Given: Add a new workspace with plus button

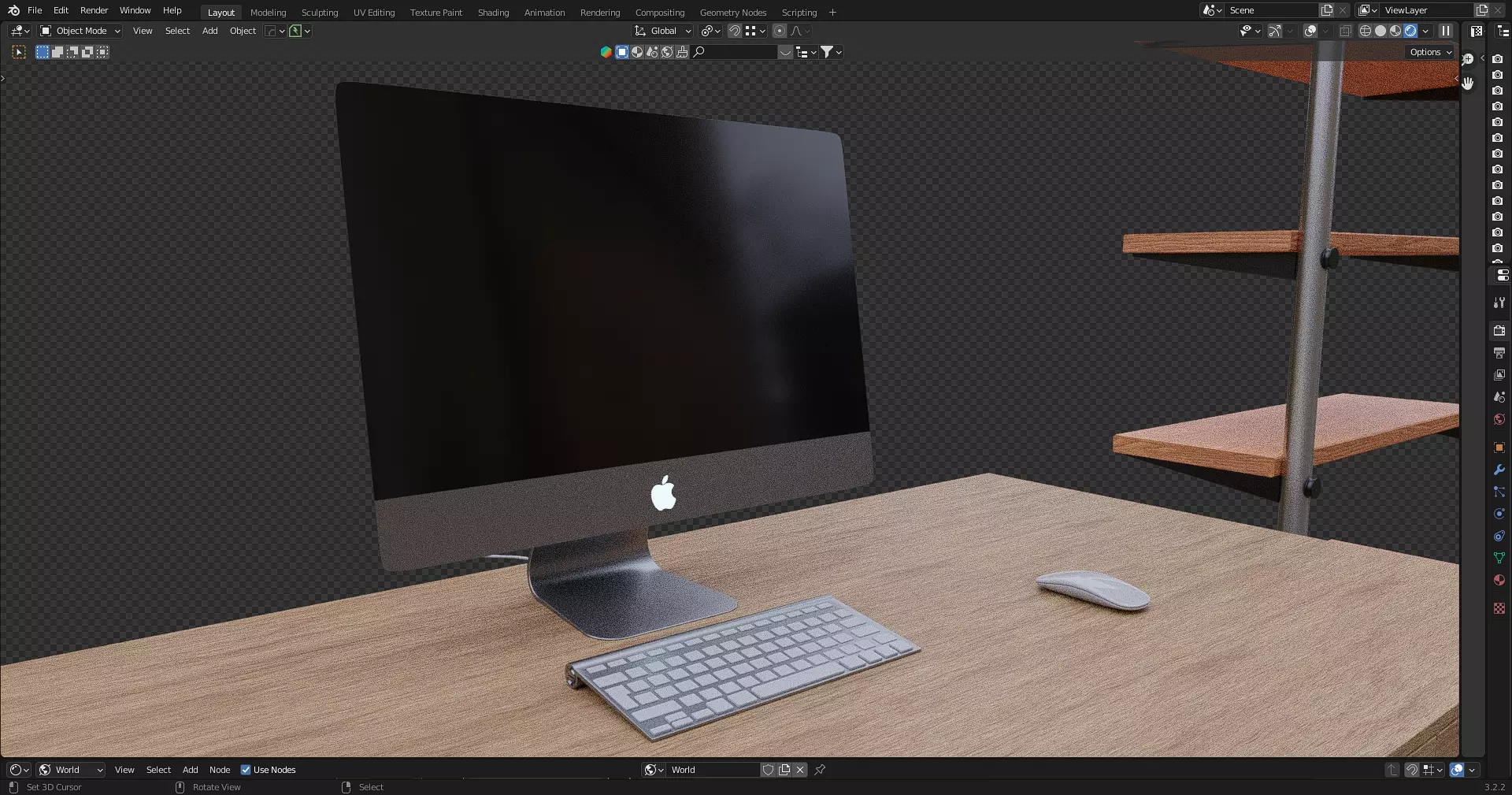Looking at the screenshot, I should 832,12.
